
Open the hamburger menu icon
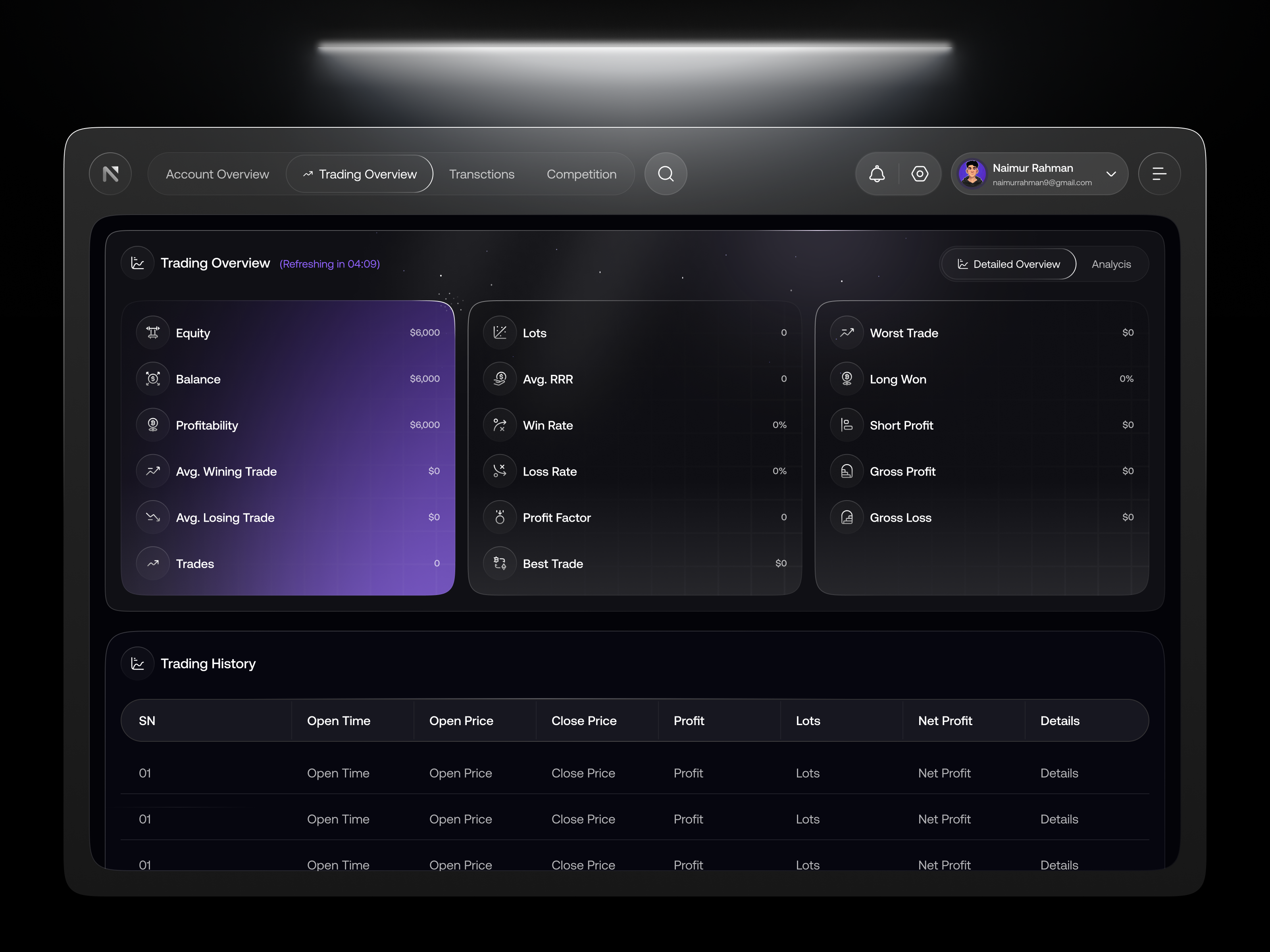point(1159,174)
